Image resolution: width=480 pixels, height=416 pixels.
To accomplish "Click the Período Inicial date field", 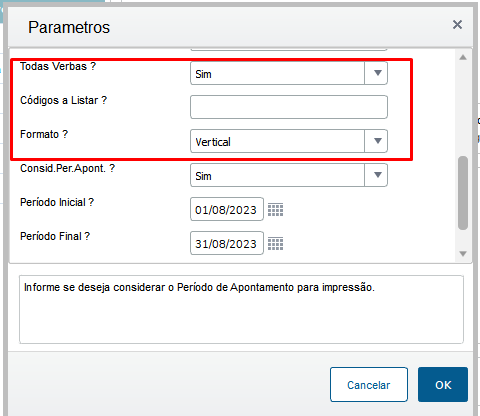I will 227,209.
